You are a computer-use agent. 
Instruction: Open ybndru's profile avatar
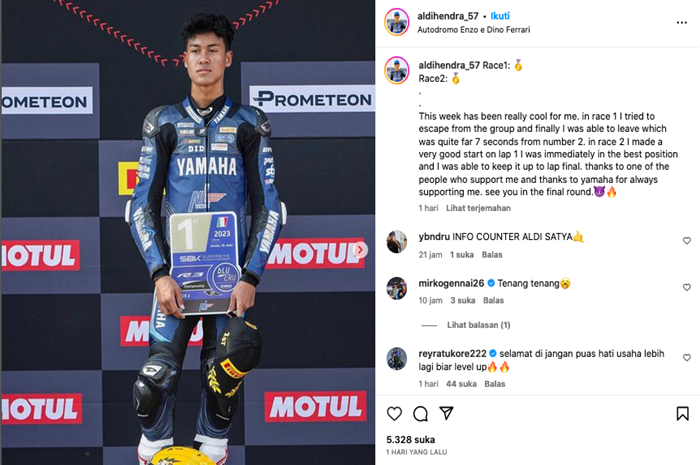[396, 241]
